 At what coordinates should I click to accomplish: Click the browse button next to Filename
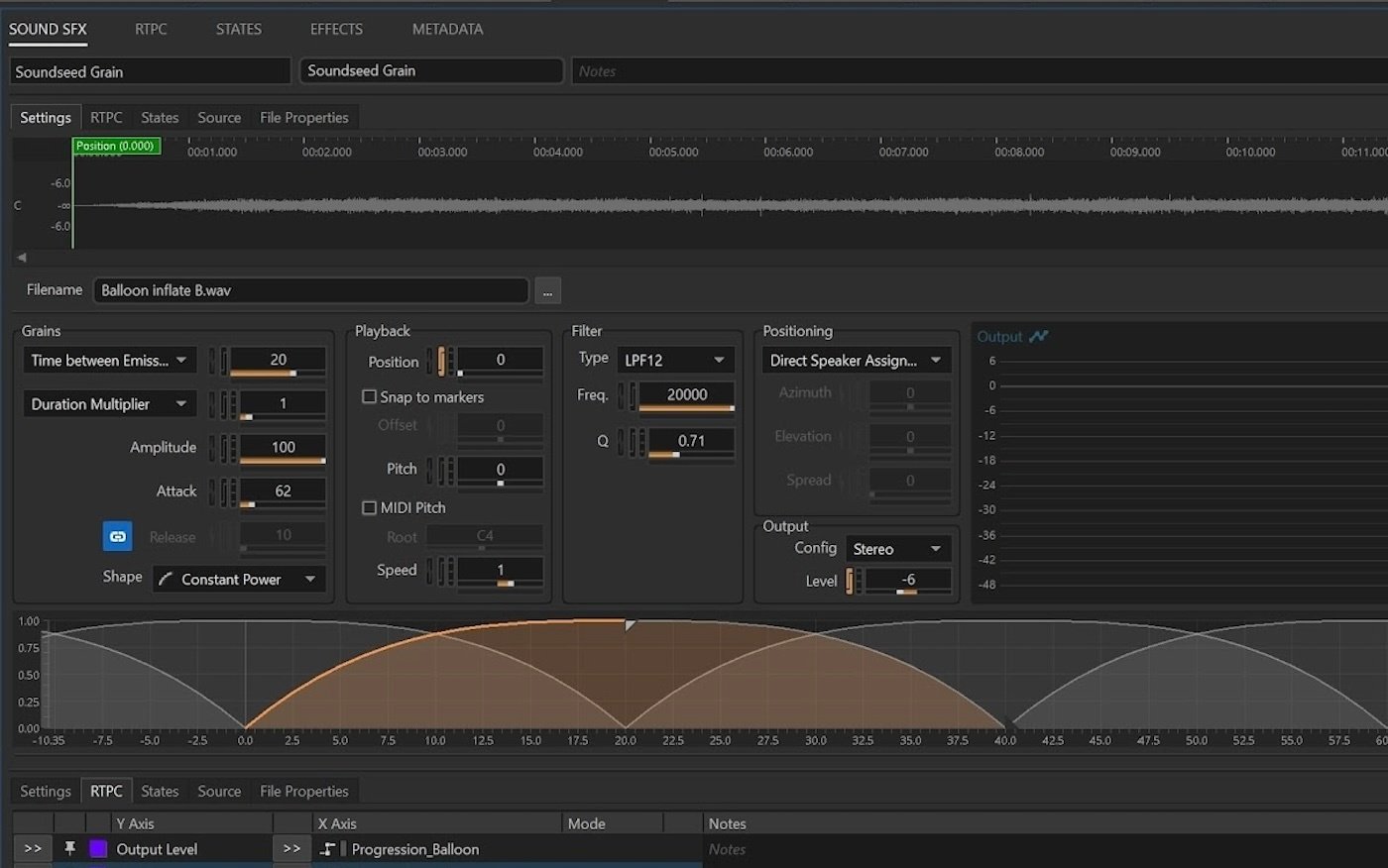click(547, 290)
